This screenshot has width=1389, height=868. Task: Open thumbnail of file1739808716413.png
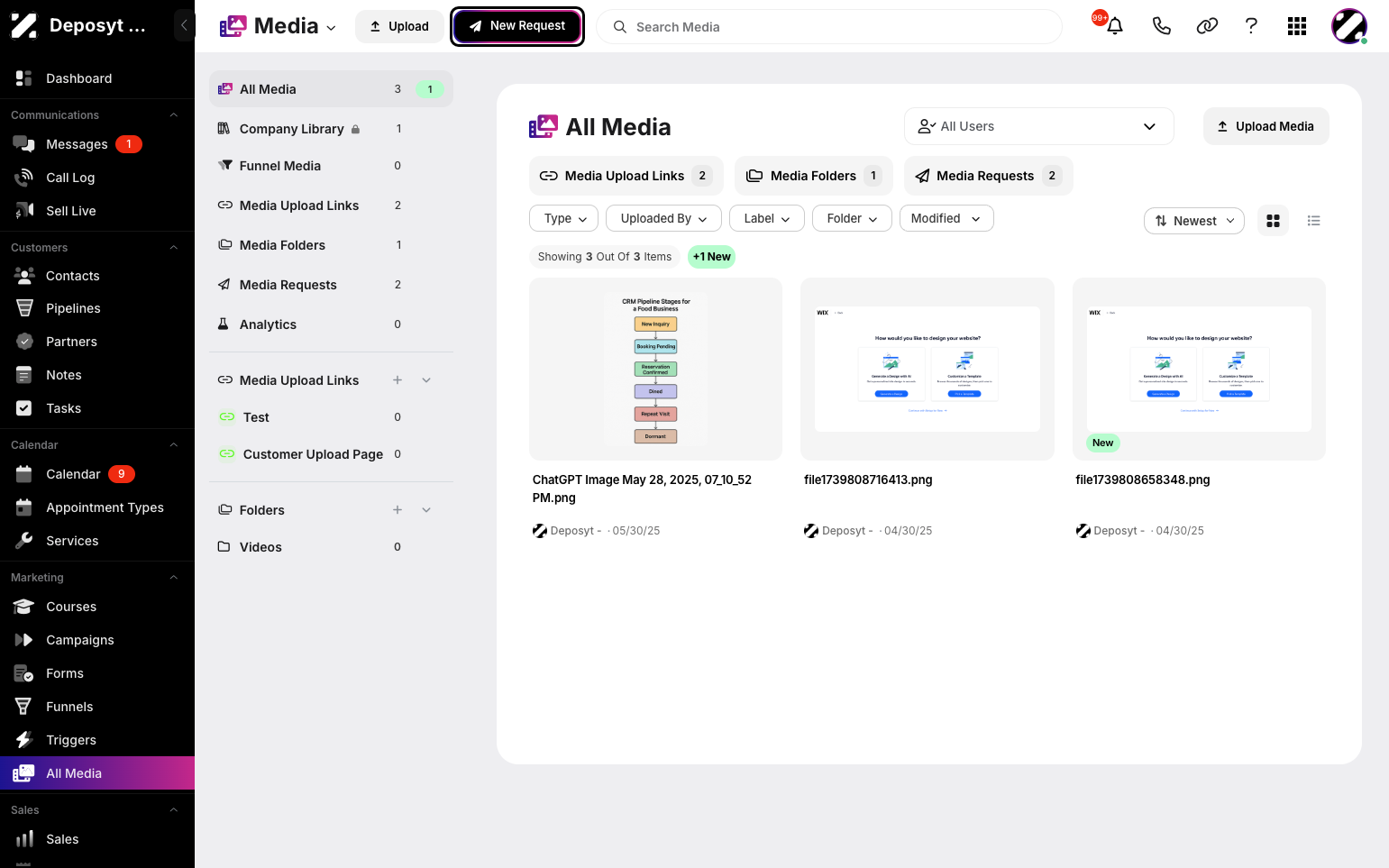pyautogui.click(x=928, y=370)
